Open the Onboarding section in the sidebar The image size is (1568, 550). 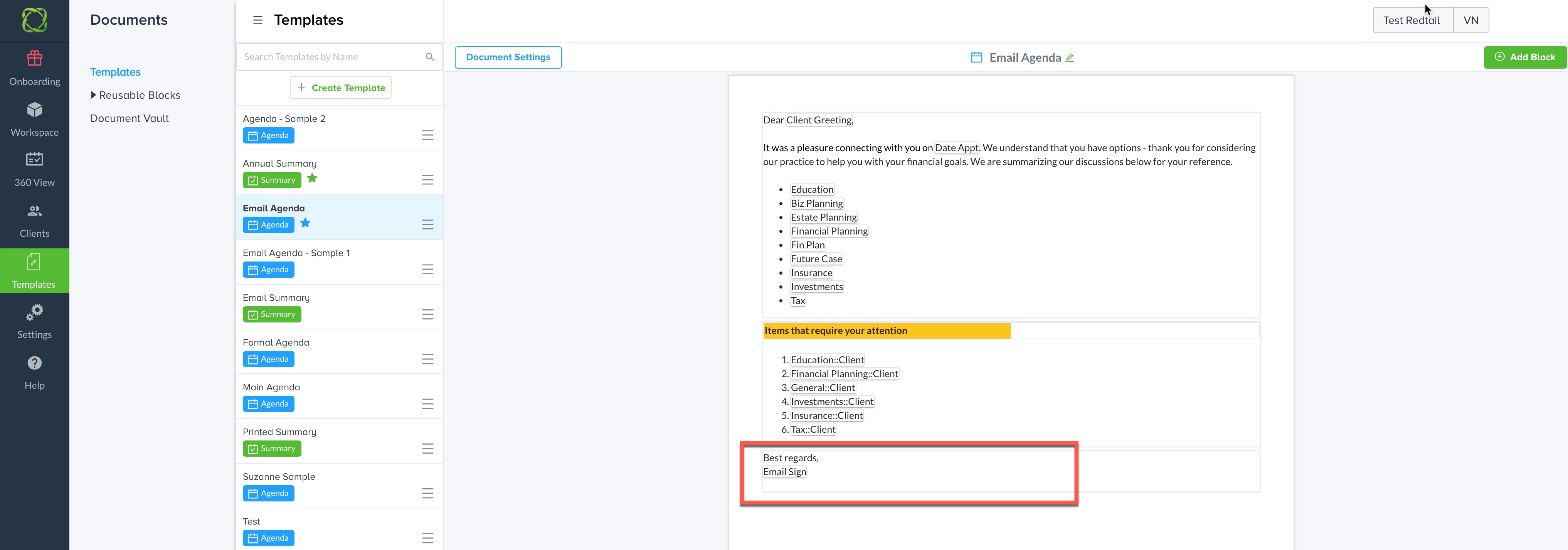tap(34, 67)
